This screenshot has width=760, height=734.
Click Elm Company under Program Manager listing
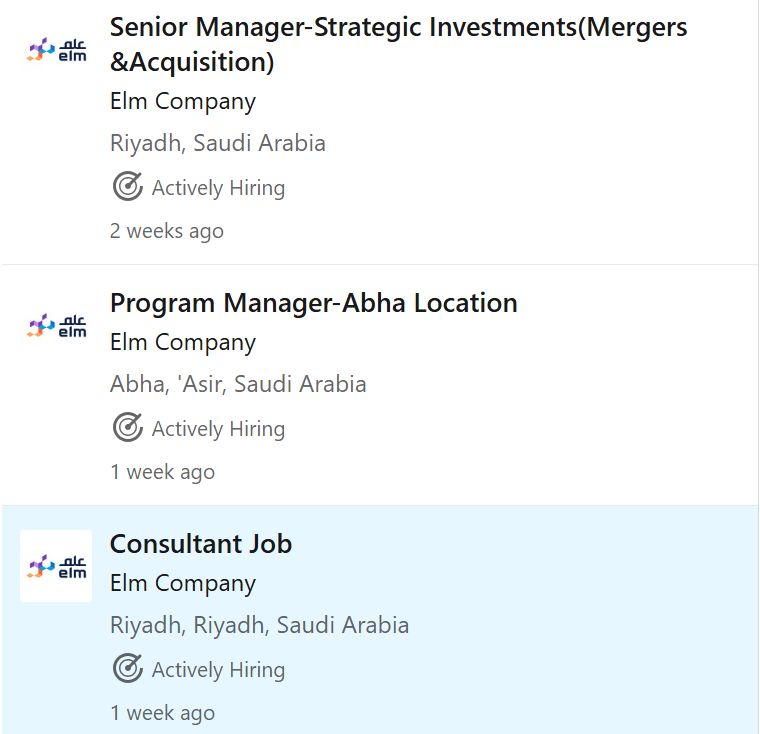183,343
